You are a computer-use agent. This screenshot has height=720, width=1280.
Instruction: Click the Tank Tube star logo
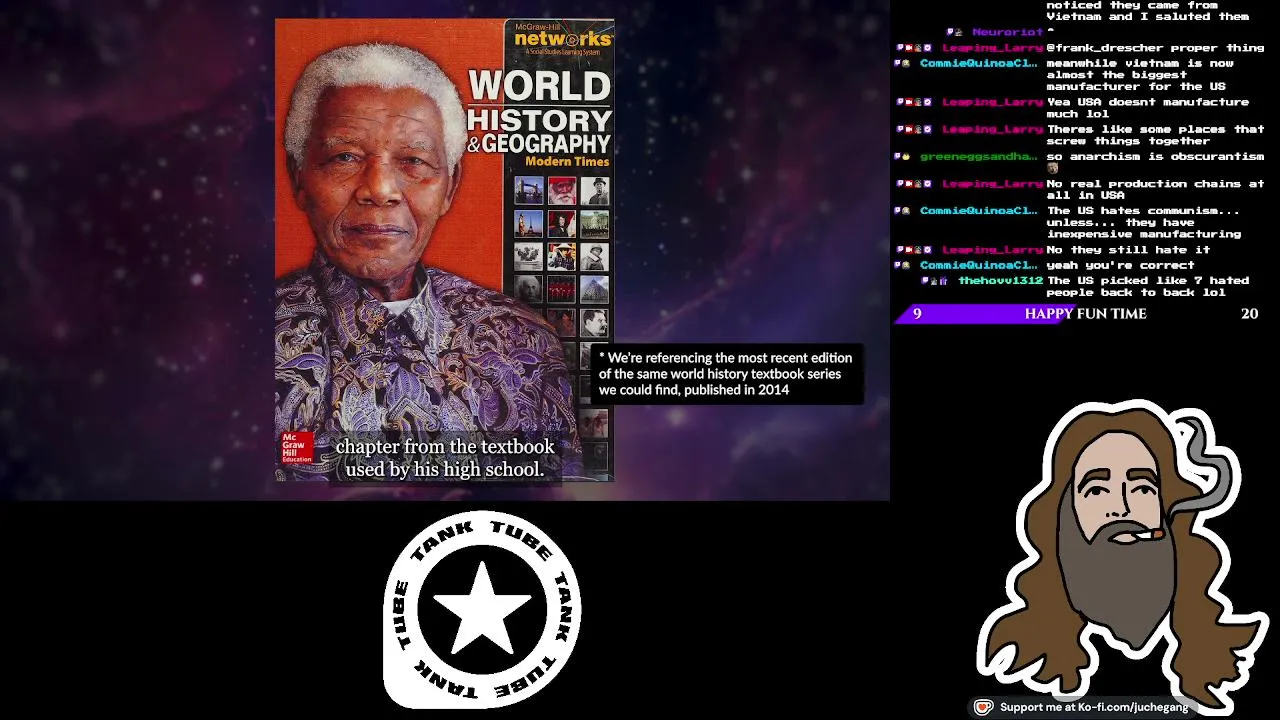(x=483, y=610)
